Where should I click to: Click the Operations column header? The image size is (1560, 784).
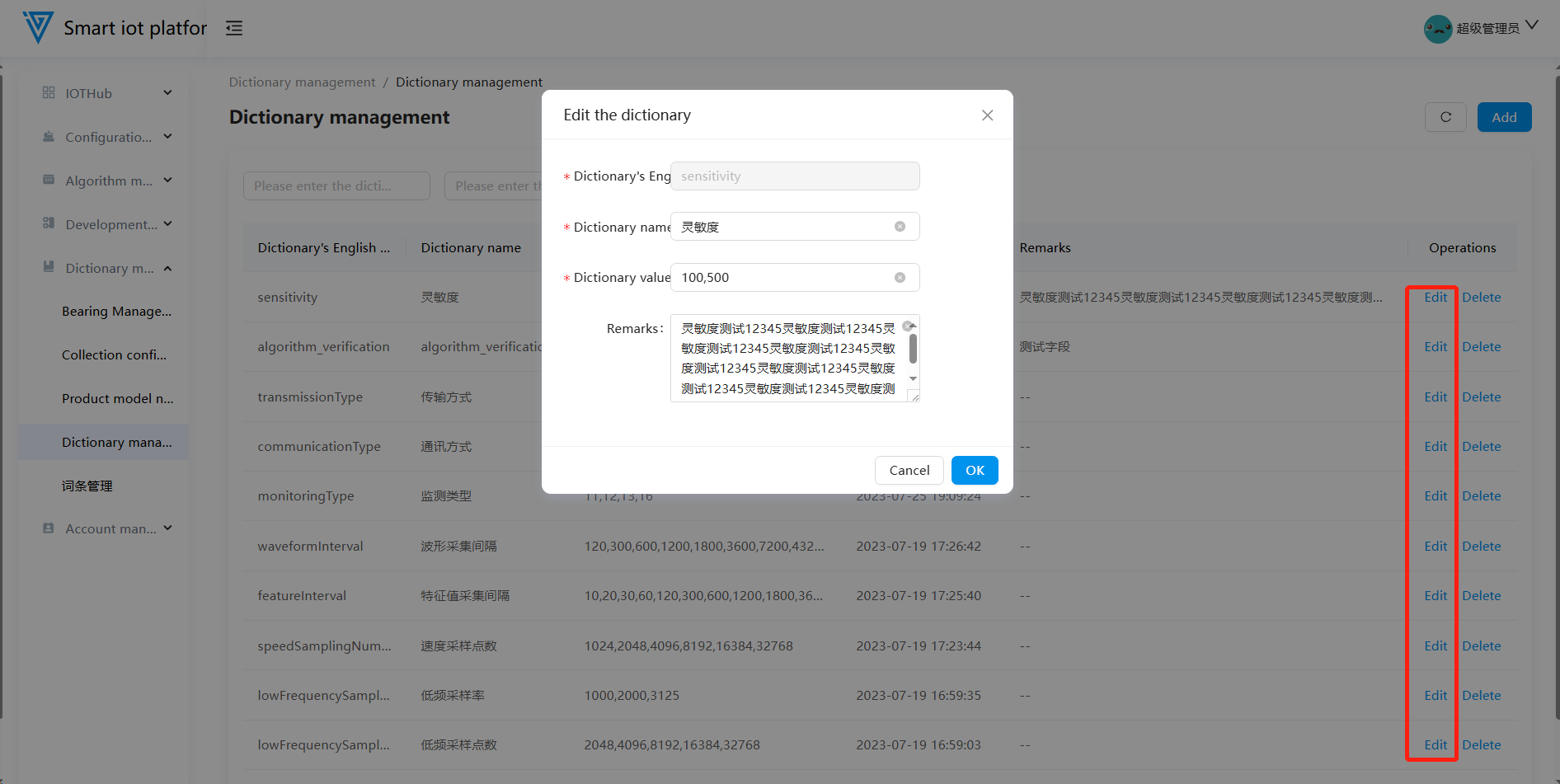click(x=1462, y=248)
